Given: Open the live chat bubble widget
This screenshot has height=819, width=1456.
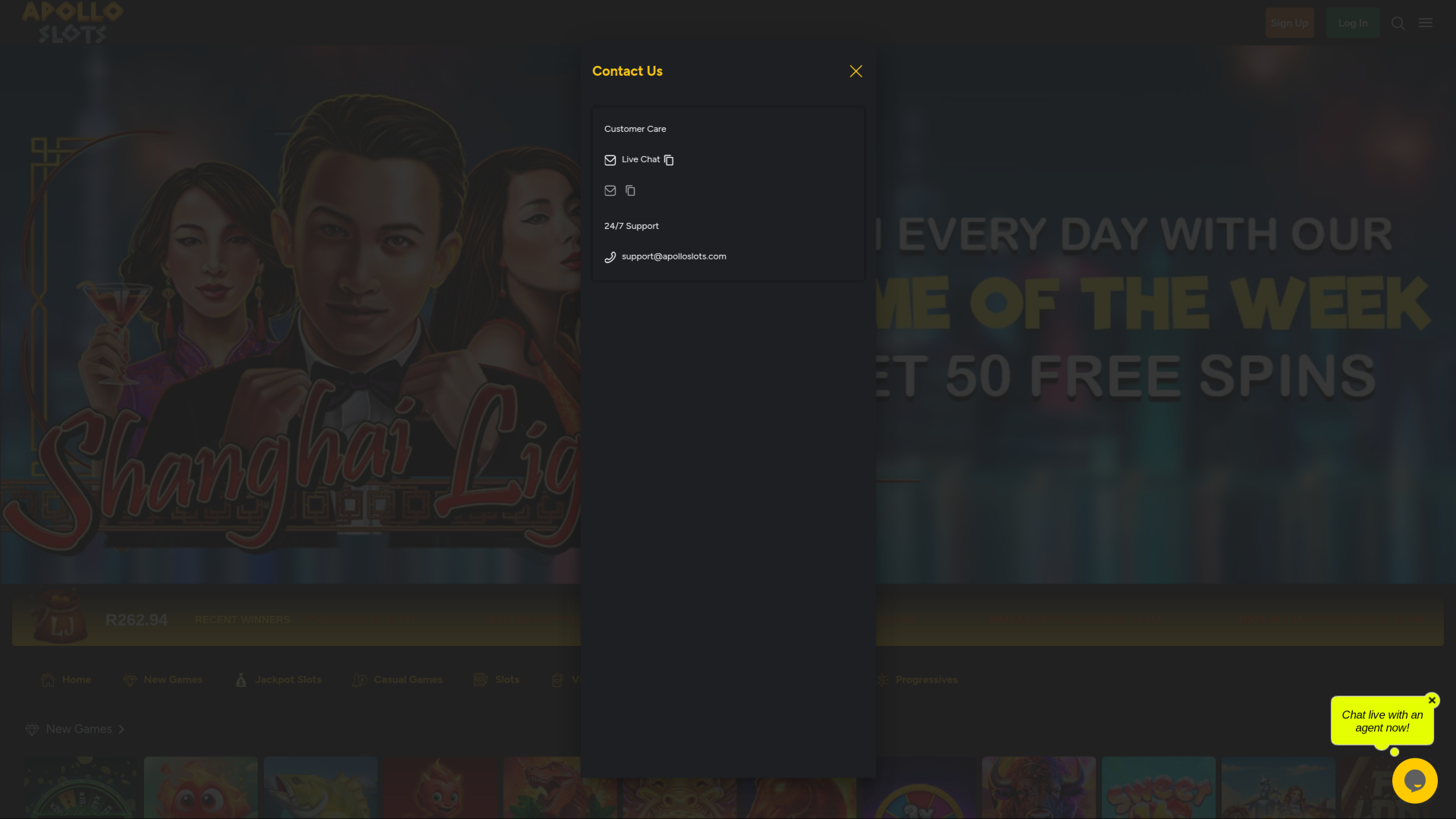Looking at the screenshot, I should click(1414, 780).
